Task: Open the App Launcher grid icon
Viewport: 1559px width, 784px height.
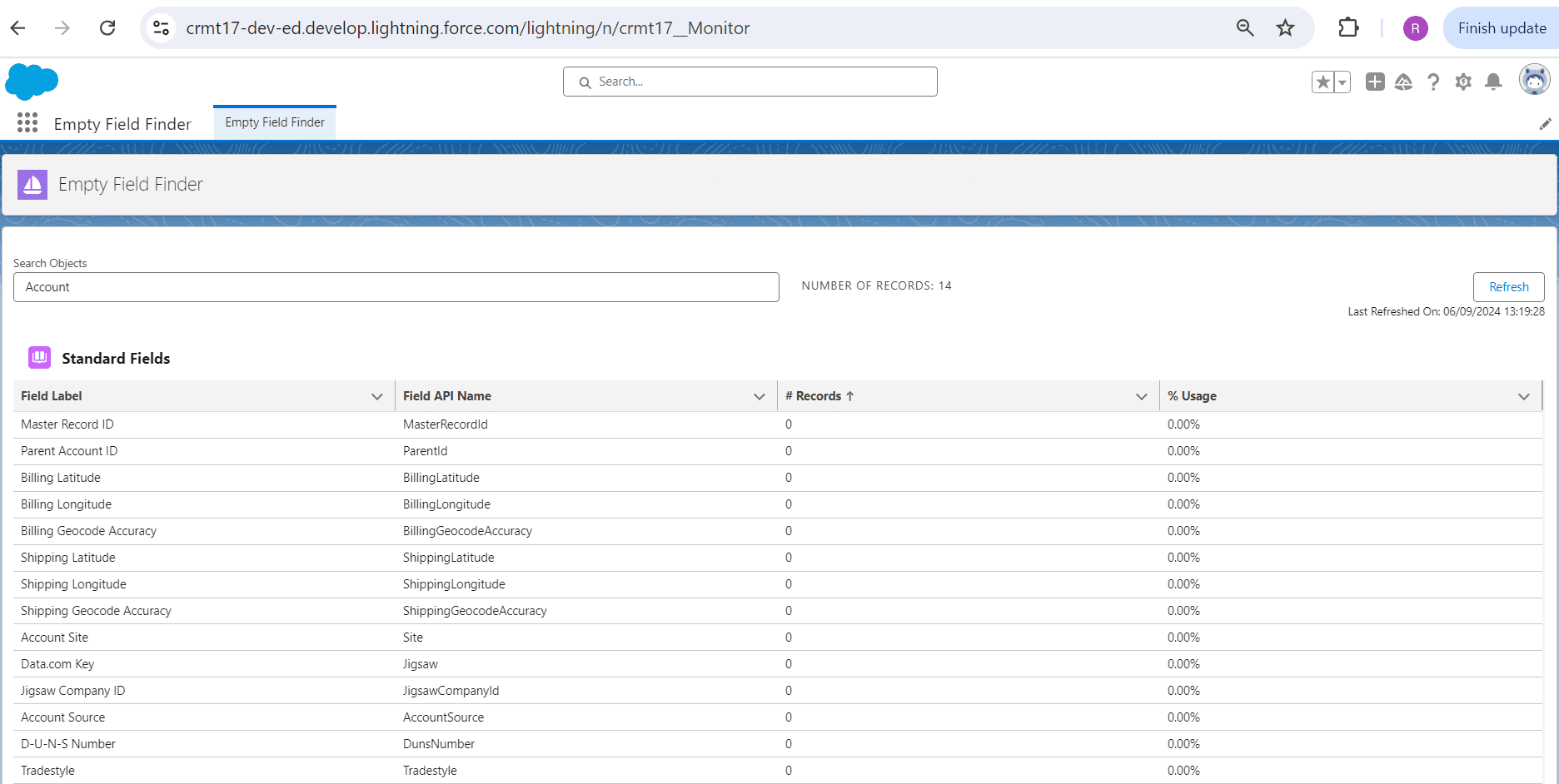Action: pyautogui.click(x=27, y=123)
